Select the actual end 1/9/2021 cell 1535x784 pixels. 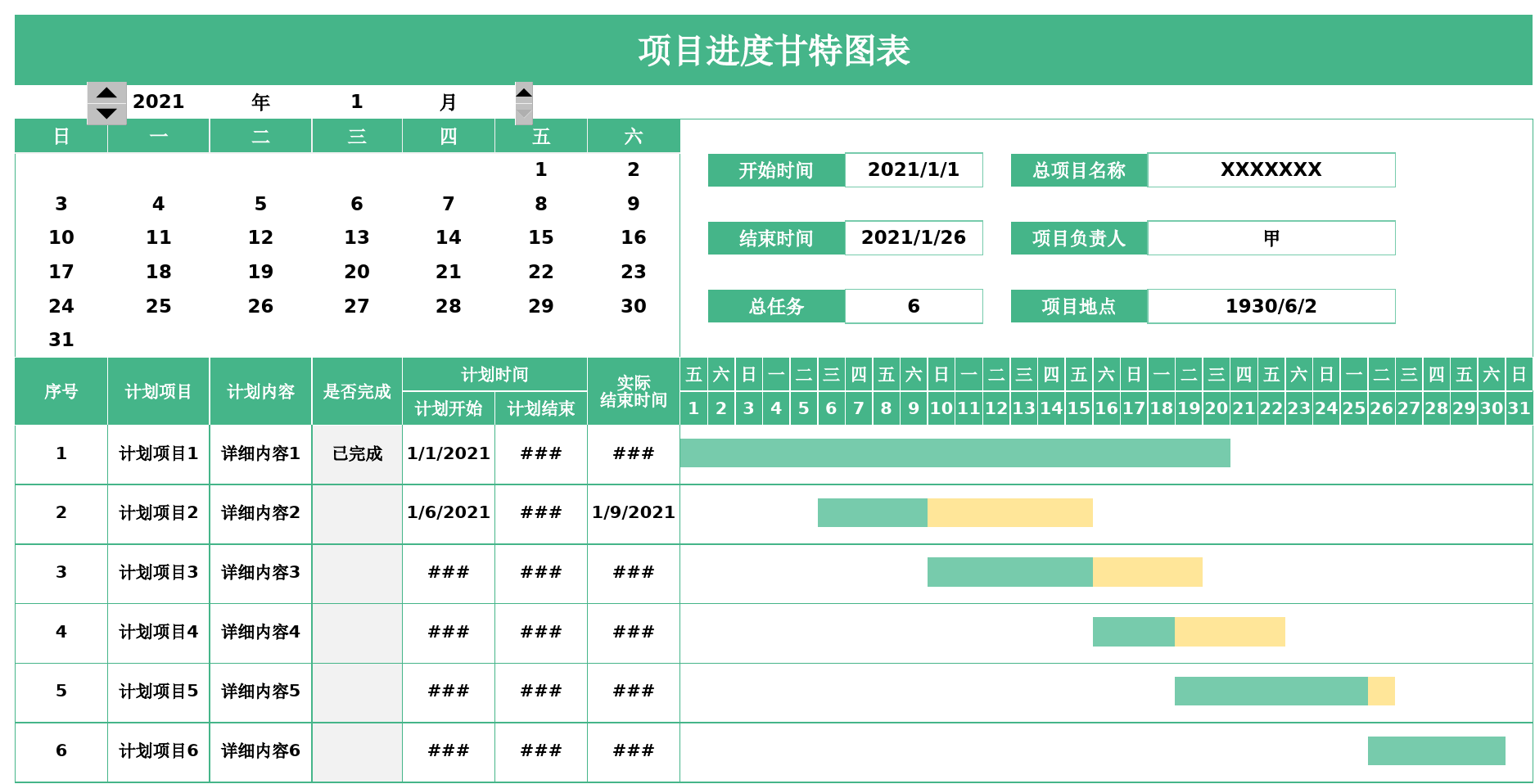pyautogui.click(x=634, y=513)
